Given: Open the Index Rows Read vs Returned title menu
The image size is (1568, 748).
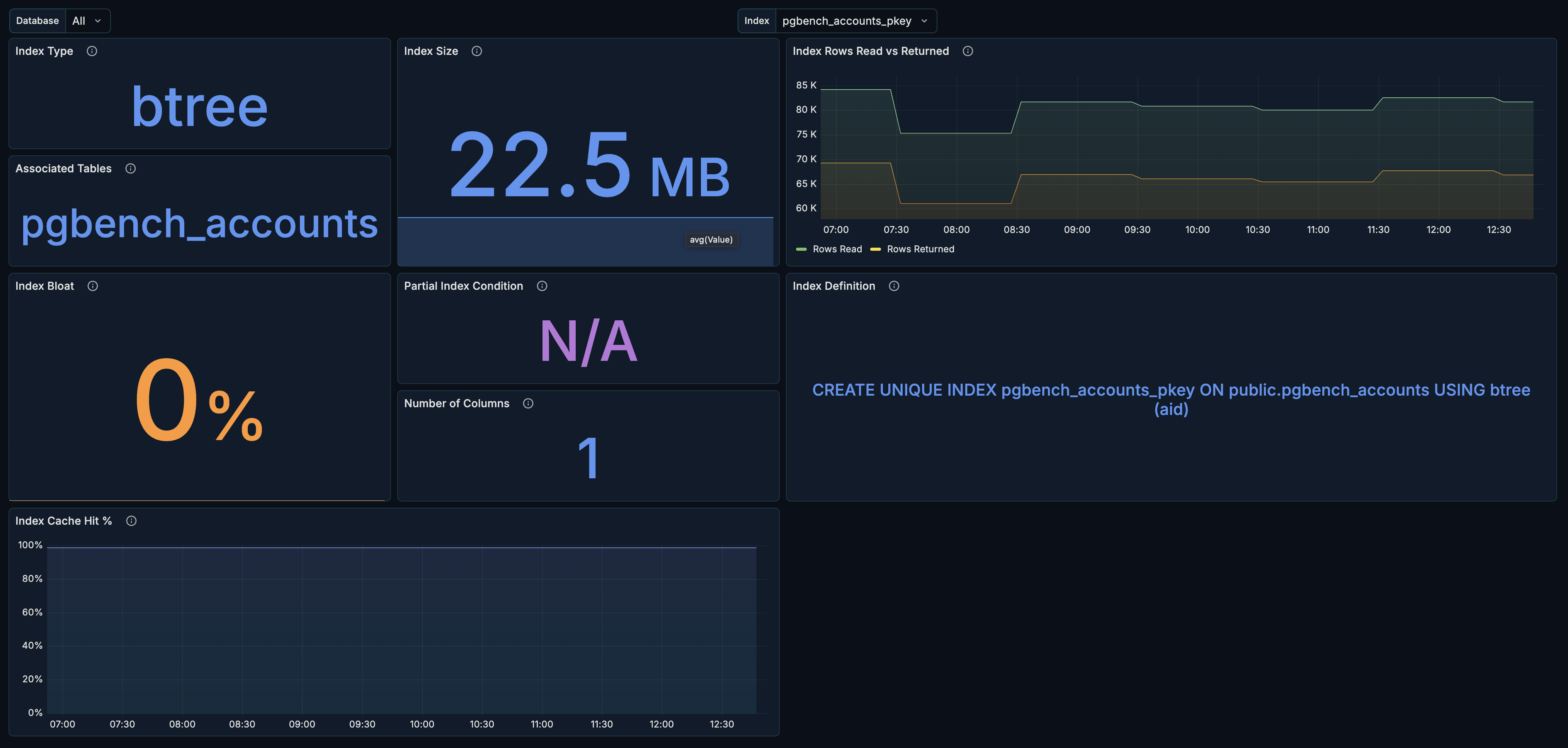Looking at the screenshot, I should tap(871, 51).
